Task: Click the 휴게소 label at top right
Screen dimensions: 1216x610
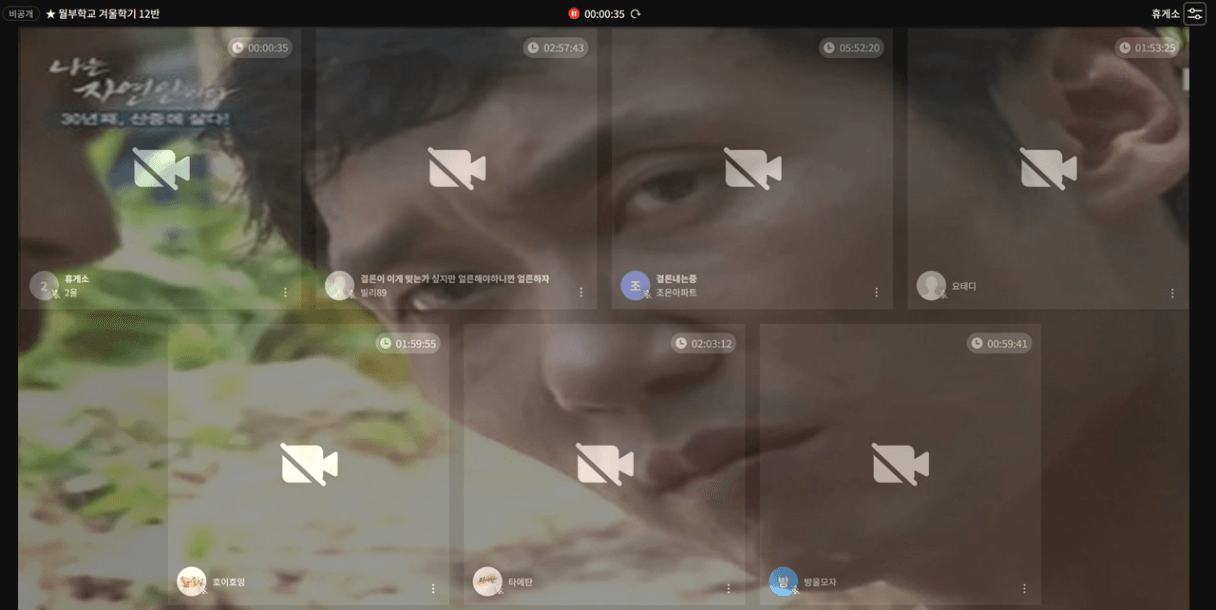Action: pos(1165,14)
